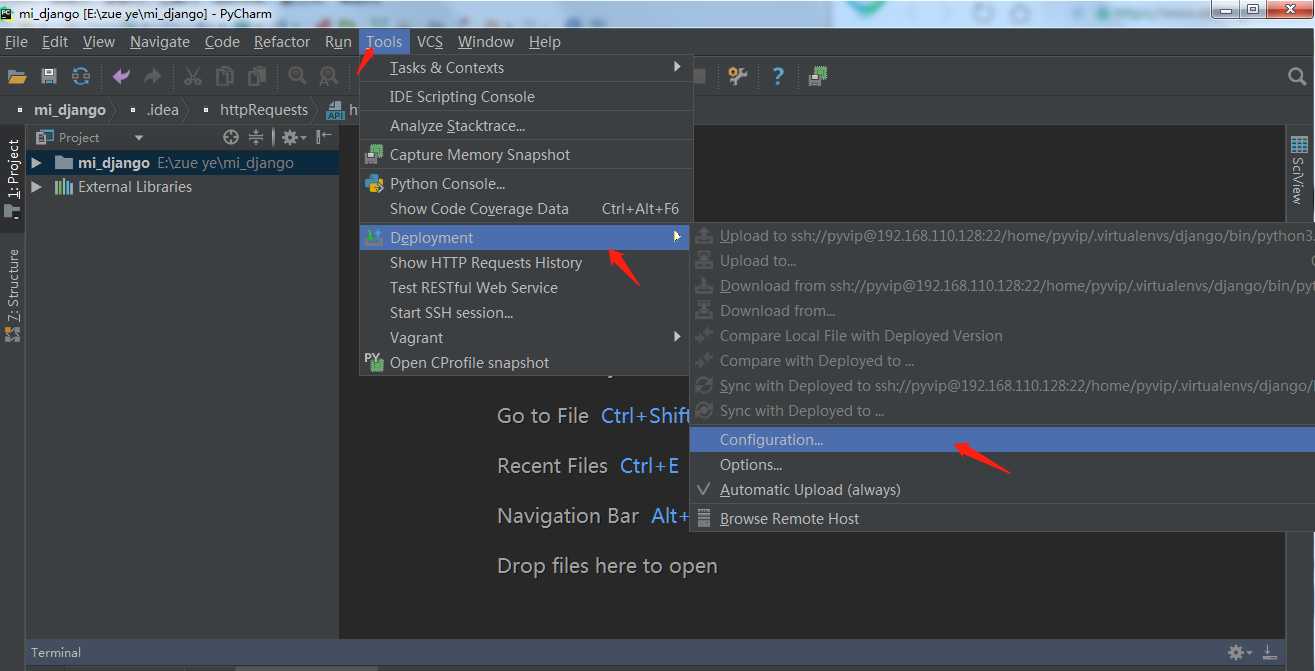Viewport: 1315px width, 671px height.
Task: Open Python Console...
Action: tap(526, 184)
